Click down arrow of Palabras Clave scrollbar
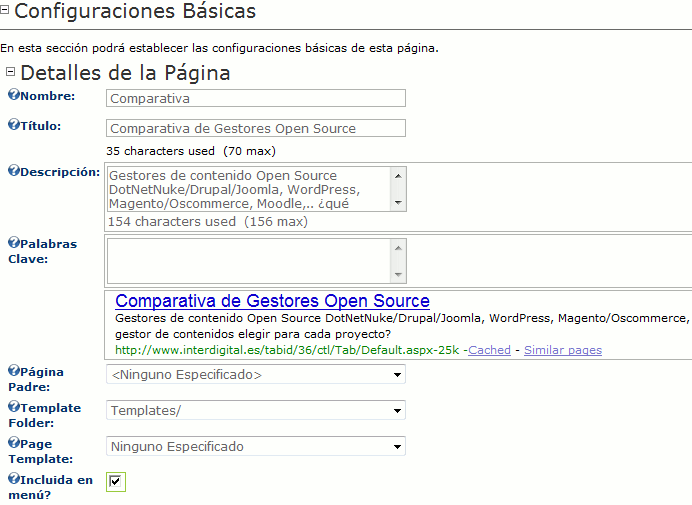Viewport: 692px width, 505px height. point(399,275)
